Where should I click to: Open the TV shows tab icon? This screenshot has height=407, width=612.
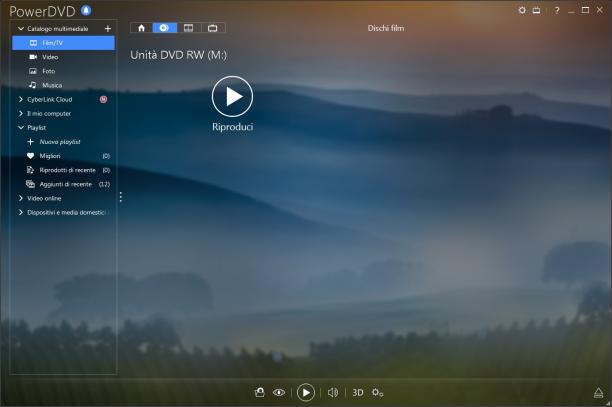(213, 28)
